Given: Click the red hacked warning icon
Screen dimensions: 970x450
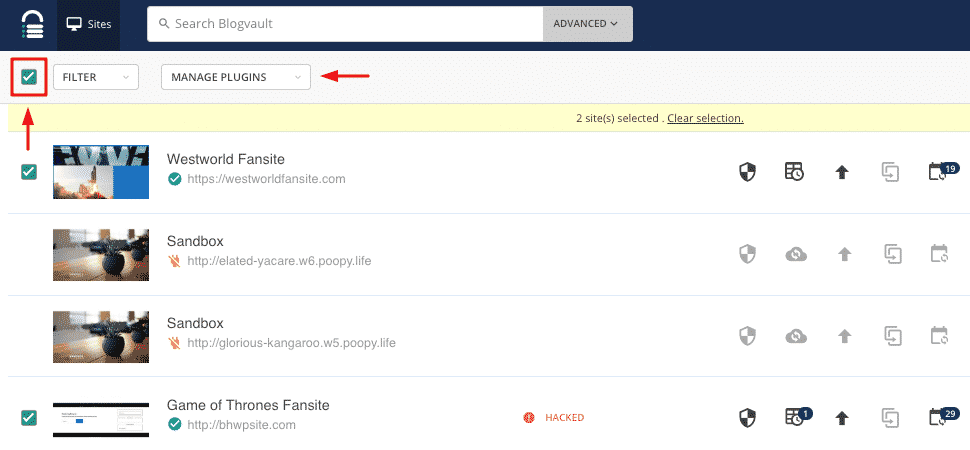Looking at the screenshot, I should [529, 418].
